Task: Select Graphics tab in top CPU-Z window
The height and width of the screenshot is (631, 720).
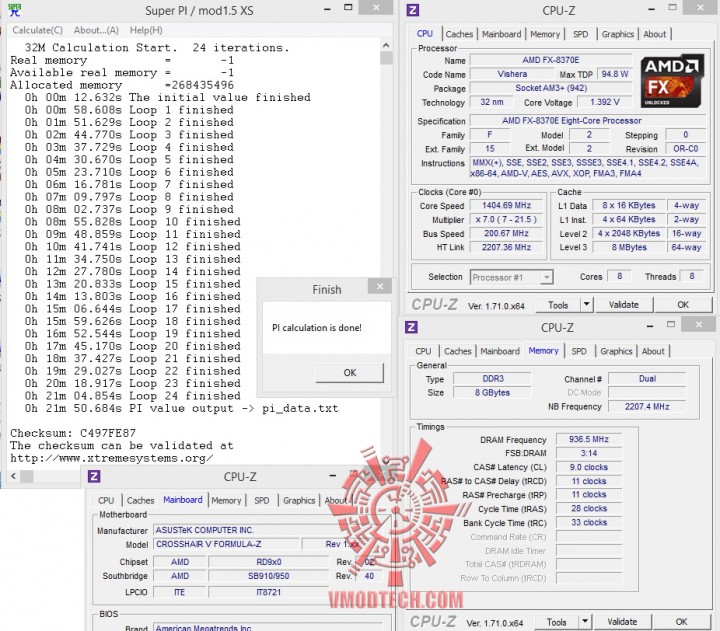Action: click(618, 34)
